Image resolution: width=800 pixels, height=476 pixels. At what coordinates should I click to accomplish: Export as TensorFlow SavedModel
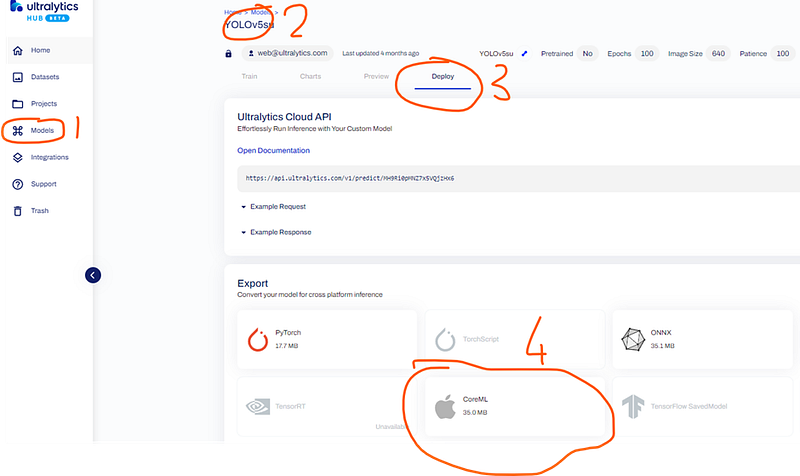coord(703,407)
